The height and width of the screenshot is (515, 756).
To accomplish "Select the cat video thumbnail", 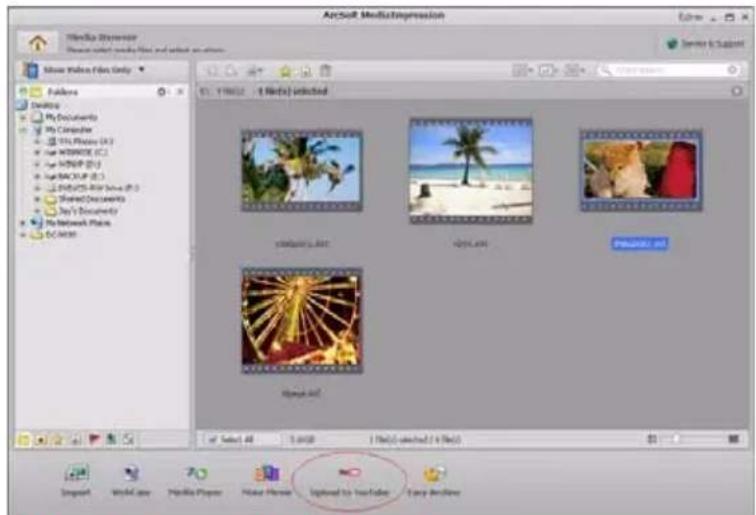I will [x=641, y=171].
